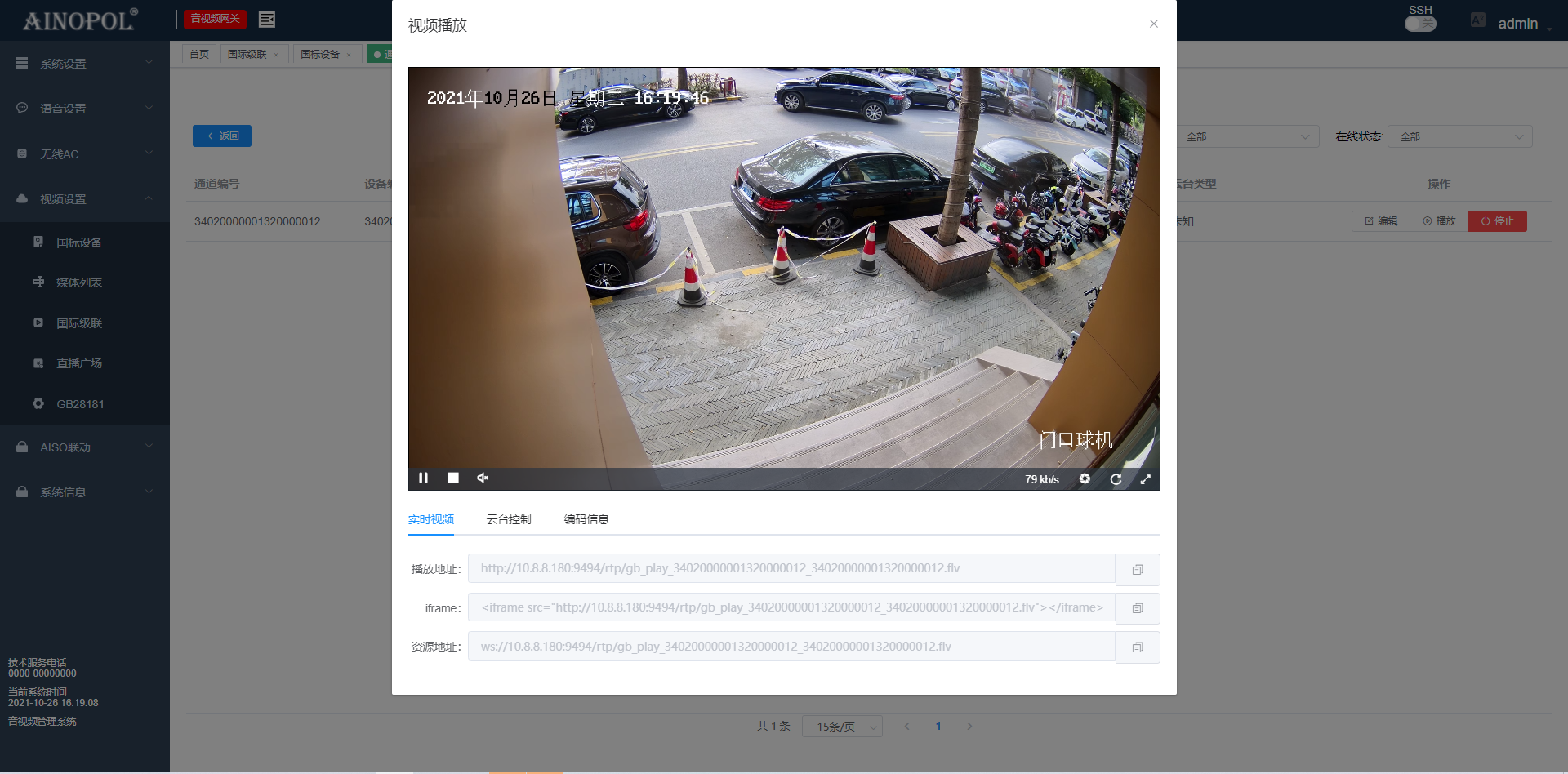Collapse the sidebar menu icon
Viewport: 1568px width, 774px height.
tap(266, 20)
